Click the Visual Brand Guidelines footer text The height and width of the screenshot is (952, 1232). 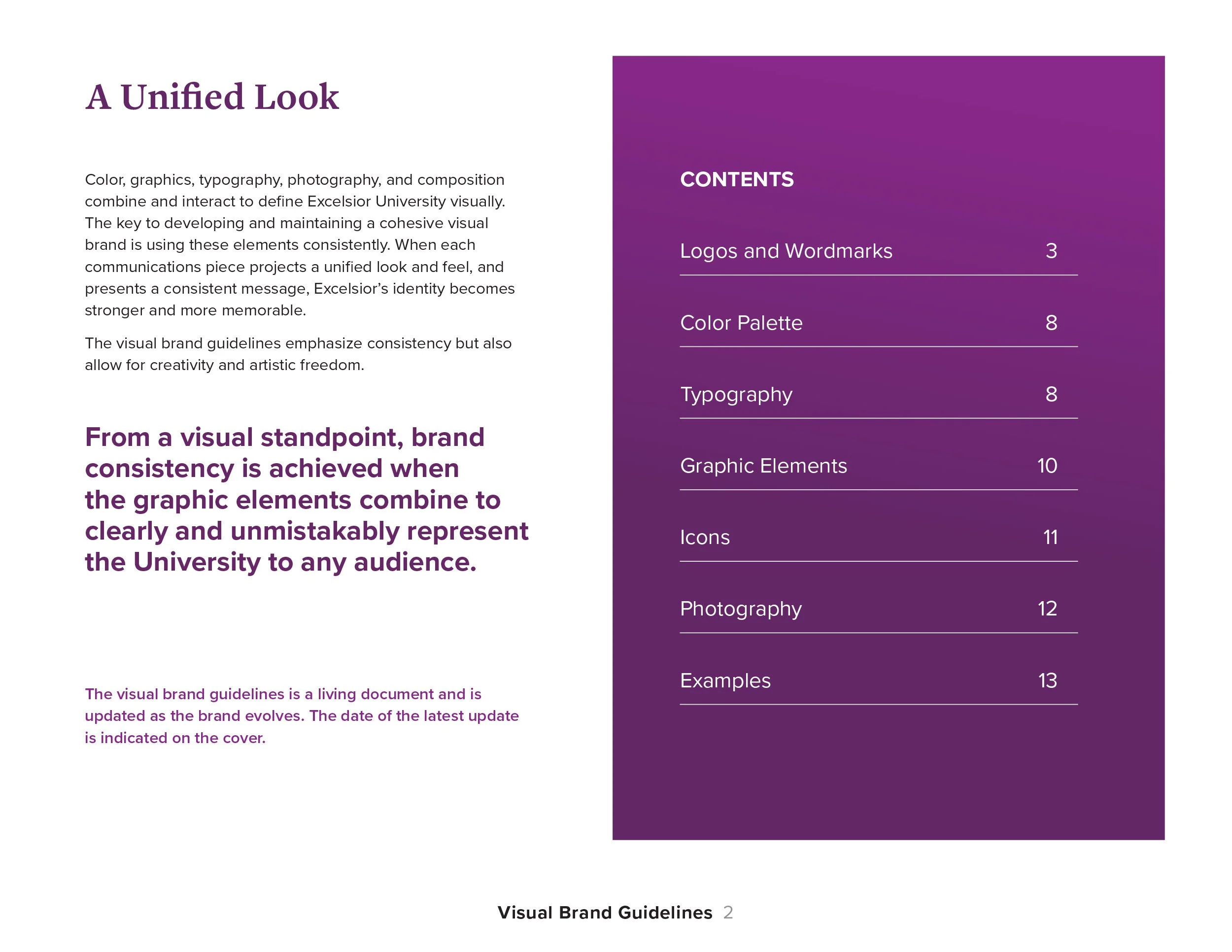(x=605, y=913)
